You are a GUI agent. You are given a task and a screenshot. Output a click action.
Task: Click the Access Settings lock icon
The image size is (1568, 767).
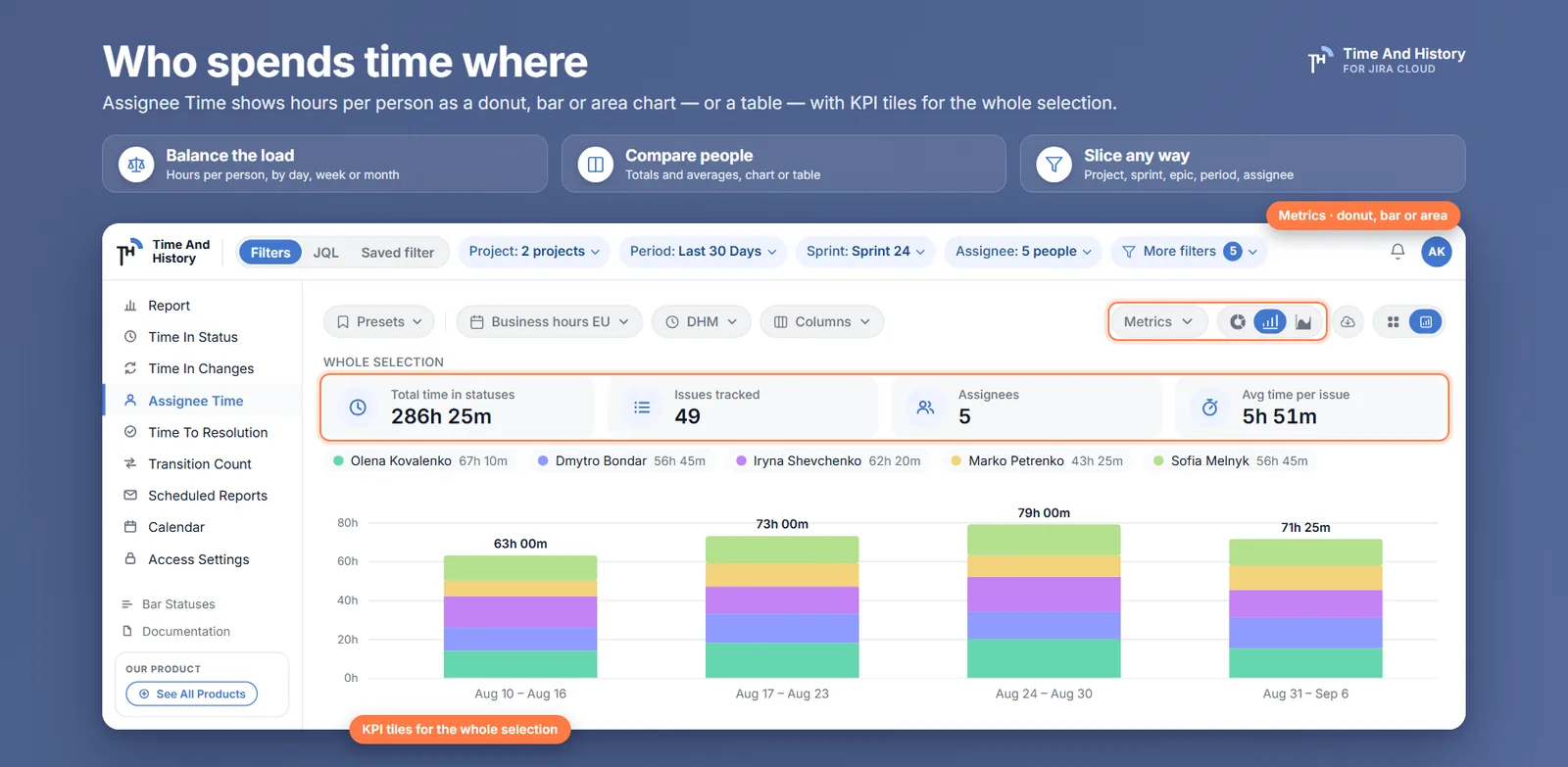(130, 559)
